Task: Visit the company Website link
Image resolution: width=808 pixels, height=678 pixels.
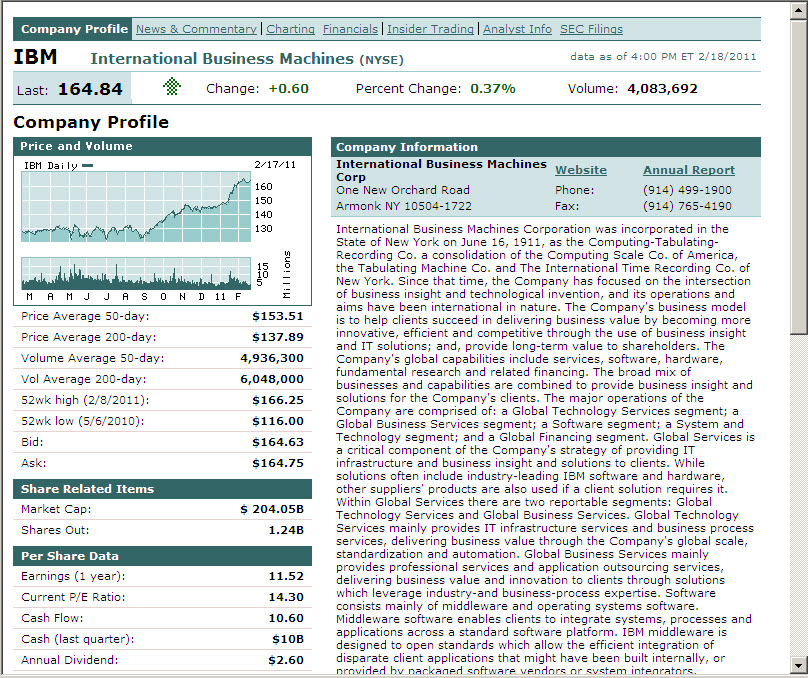Action: [x=581, y=170]
